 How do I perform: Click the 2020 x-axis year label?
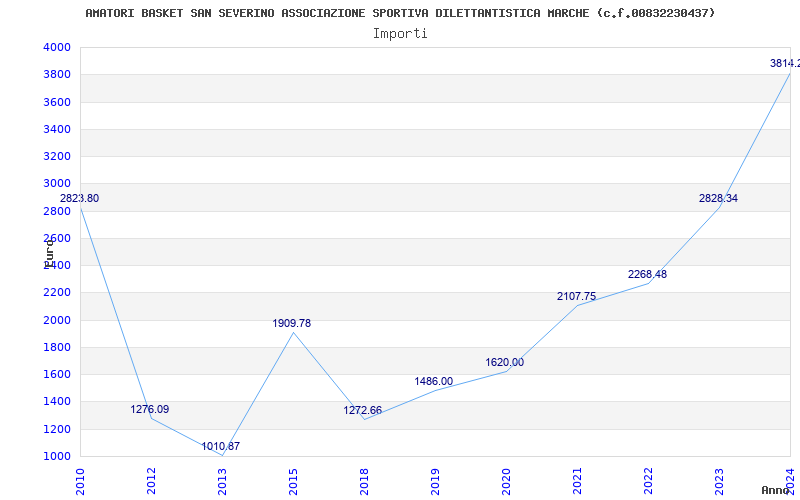click(x=506, y=481)
